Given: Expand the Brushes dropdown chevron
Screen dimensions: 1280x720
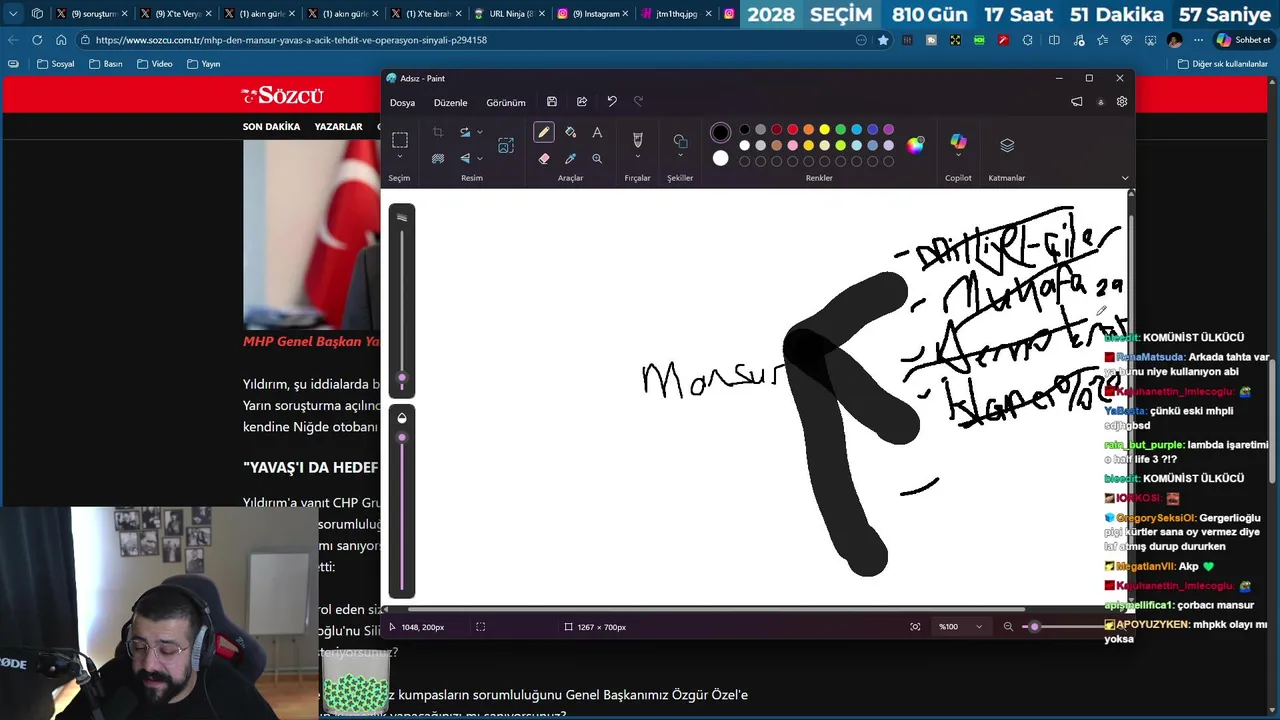Looking at the screenshot, I should (x=637, y=156).
